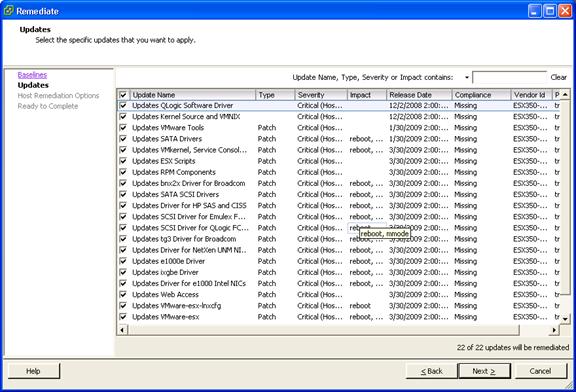Uncheck Updates RPM Components checkbox
The image size is (576, 392).
(x=123, y=172)
